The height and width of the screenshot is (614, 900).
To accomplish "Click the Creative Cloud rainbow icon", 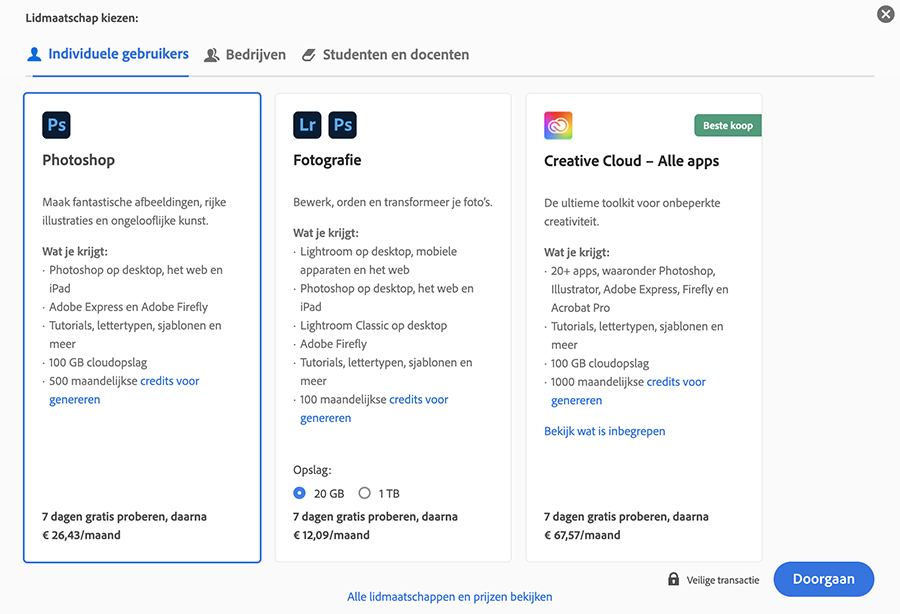I will coord(558,126).
